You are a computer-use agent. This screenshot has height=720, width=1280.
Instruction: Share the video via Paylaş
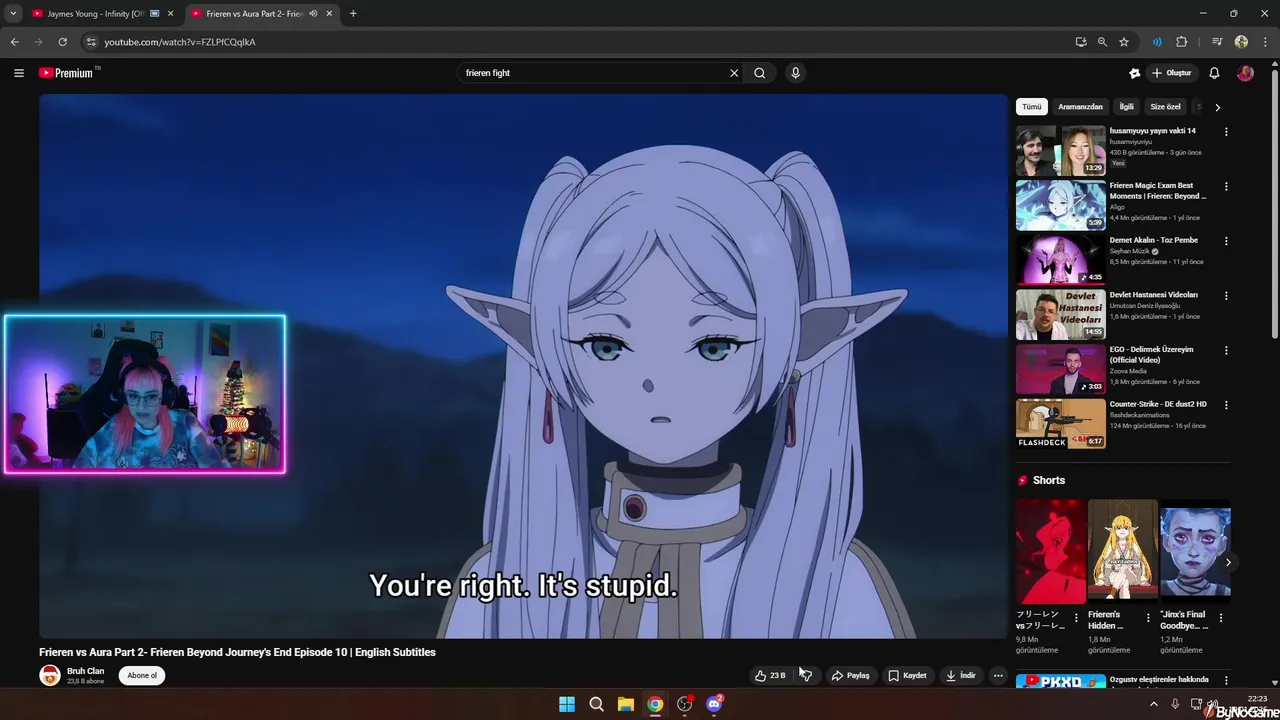coord(850,675)
